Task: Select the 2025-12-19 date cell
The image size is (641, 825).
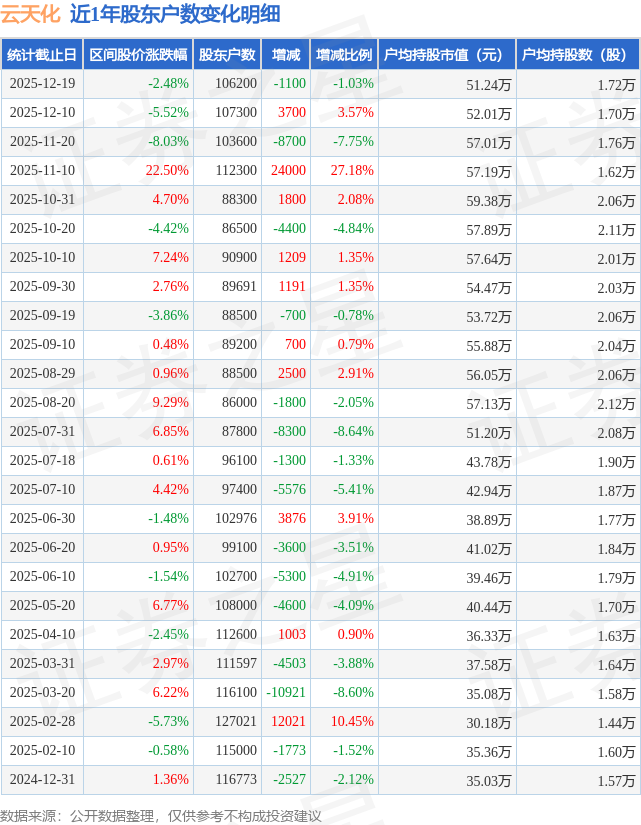Action: pyautogui.click(x=42, y=84)
